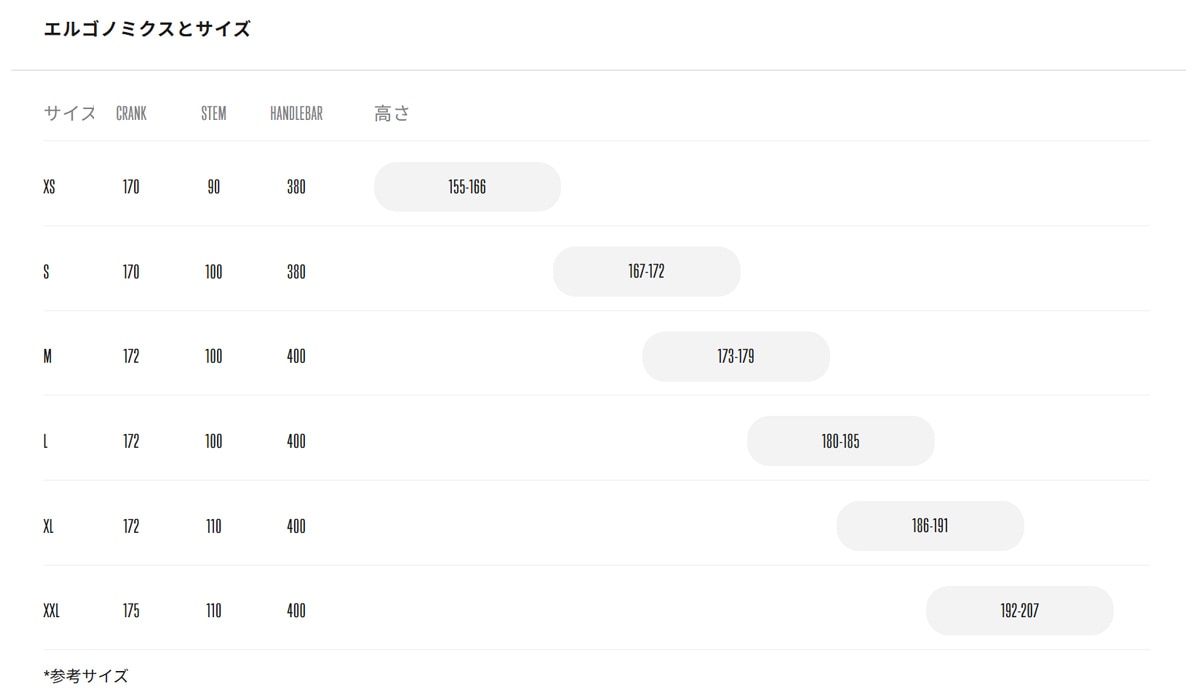This screenshot has height=700, width=1200.
Task: Click the 186-191 height range pill
Action: (930, 526)
